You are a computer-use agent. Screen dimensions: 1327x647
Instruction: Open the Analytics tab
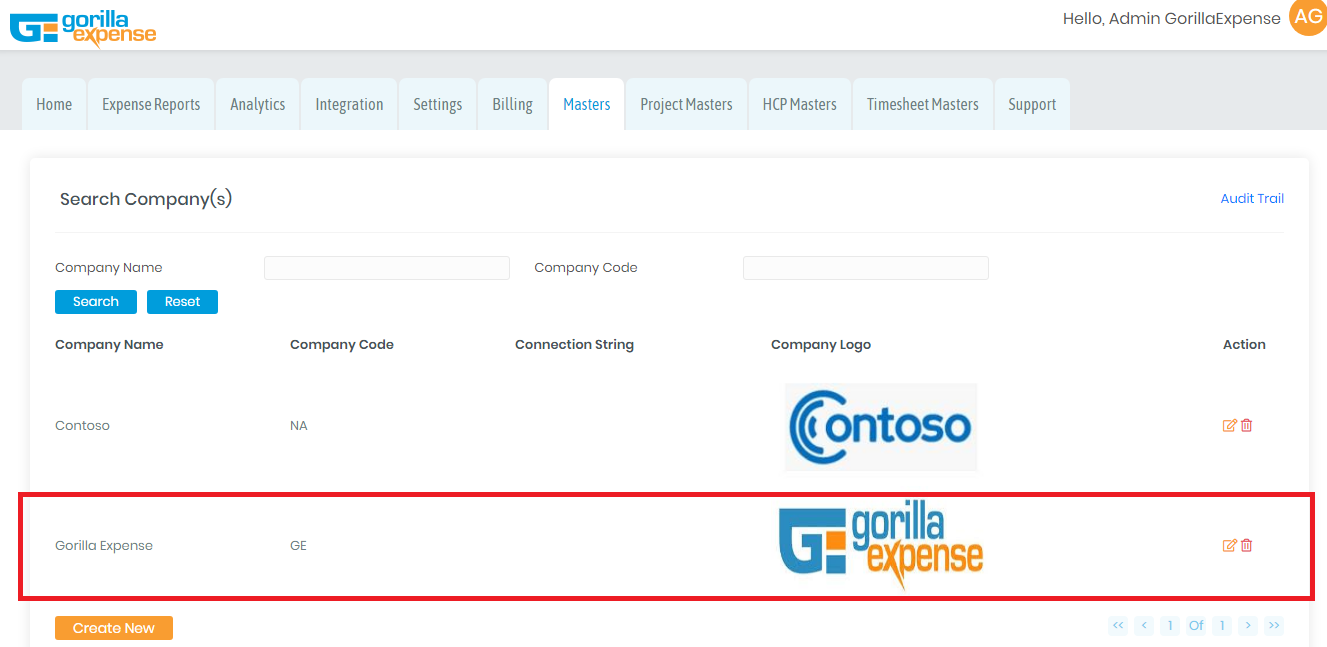tap(258, 104)
